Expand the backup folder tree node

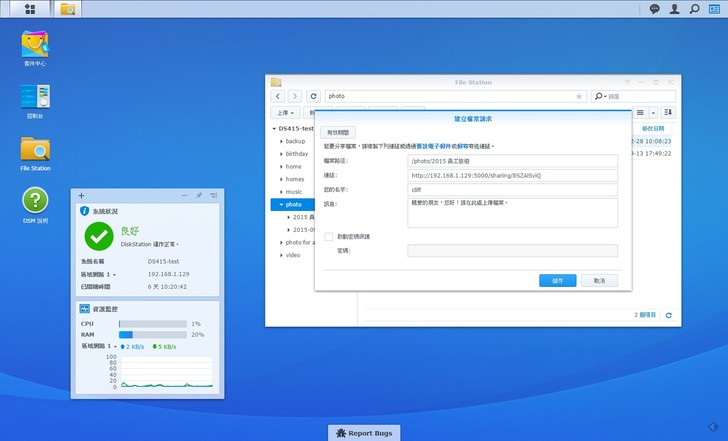coord(282,142)
